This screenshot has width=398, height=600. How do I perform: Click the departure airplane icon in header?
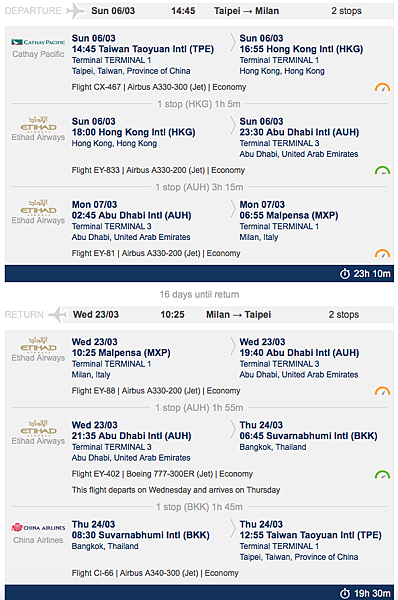point(76,11)
